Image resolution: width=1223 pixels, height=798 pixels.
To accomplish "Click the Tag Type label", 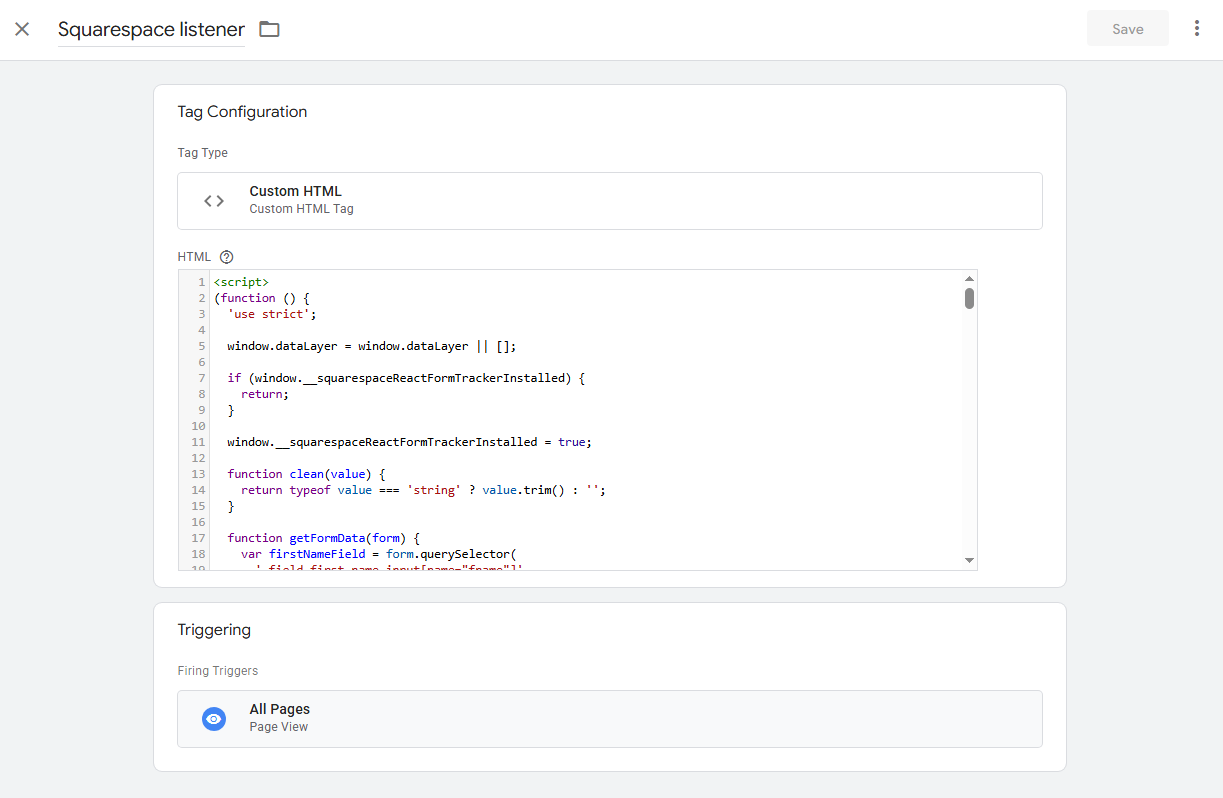I will tap(202, 153).
